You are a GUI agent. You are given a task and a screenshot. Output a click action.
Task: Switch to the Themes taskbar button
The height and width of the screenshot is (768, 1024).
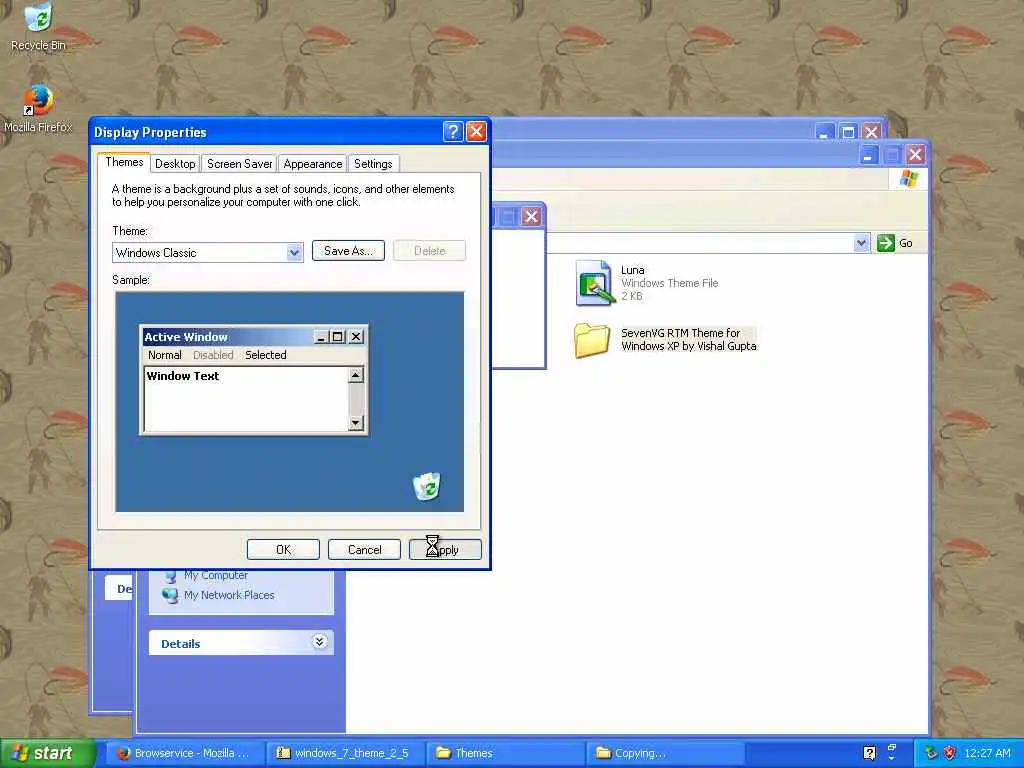[x=506, y=753]
